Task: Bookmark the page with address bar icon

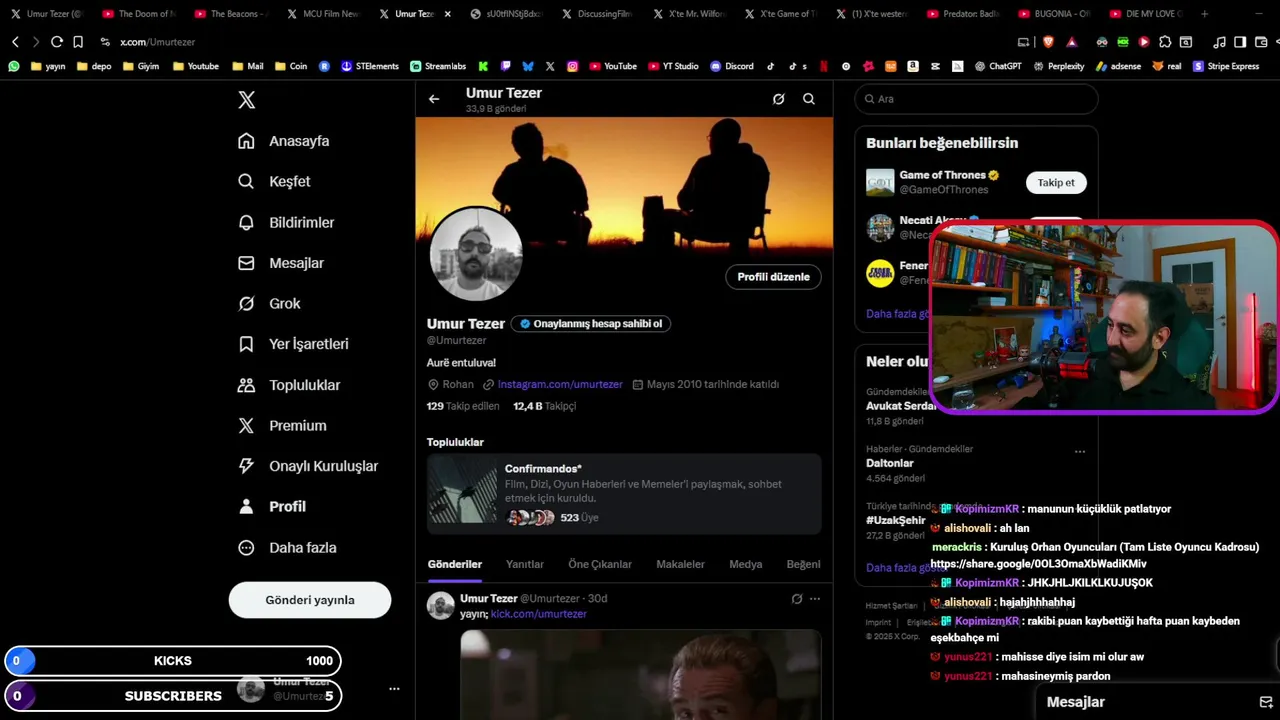Action: (78, 42)
